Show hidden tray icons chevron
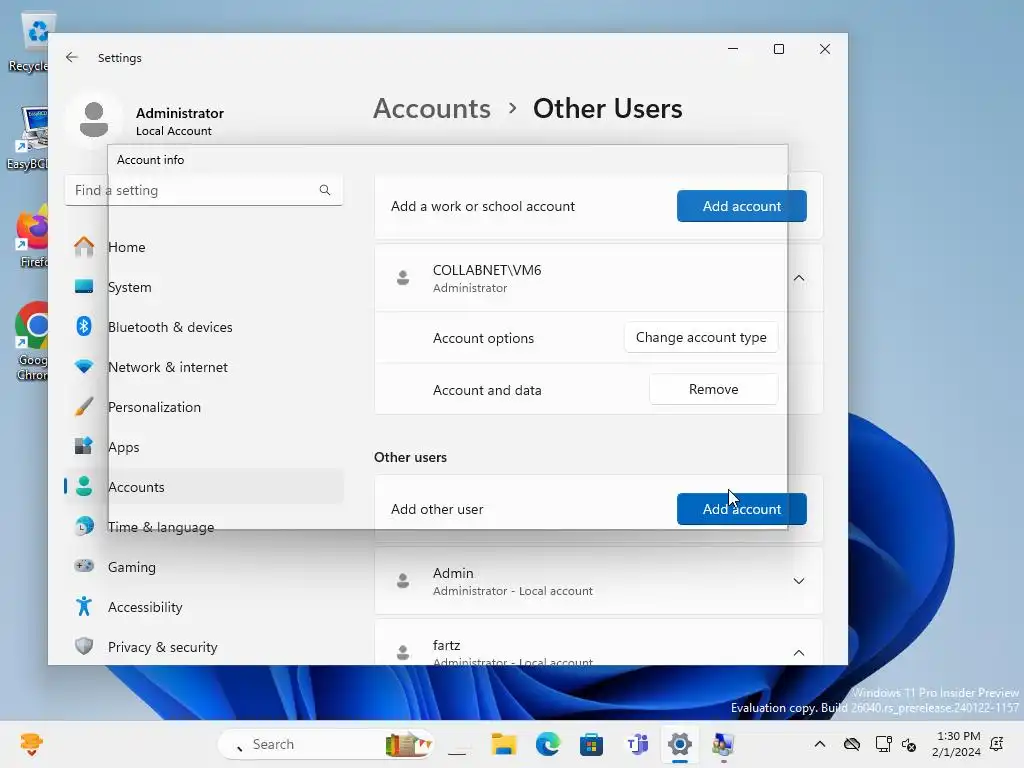This screenshot has width=1024, height=768. (x=820, y=744)
